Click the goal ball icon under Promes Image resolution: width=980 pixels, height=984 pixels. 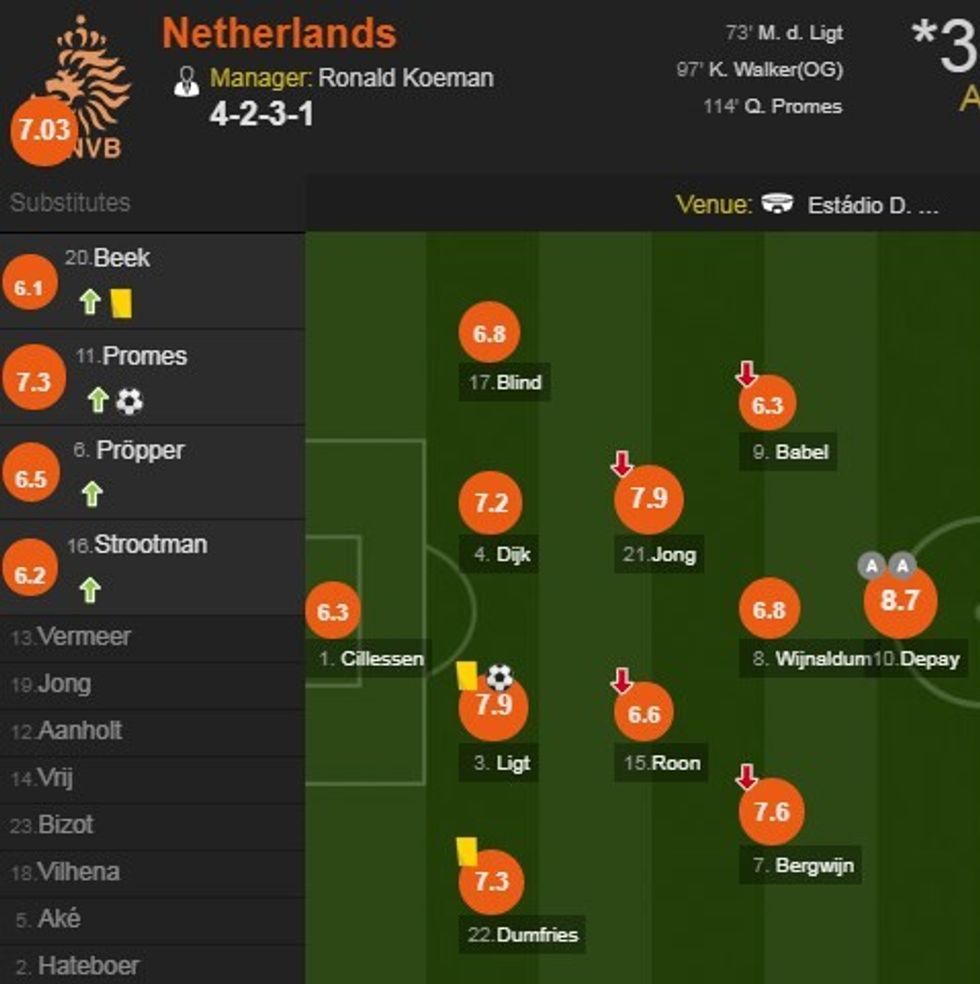point(130,401)
